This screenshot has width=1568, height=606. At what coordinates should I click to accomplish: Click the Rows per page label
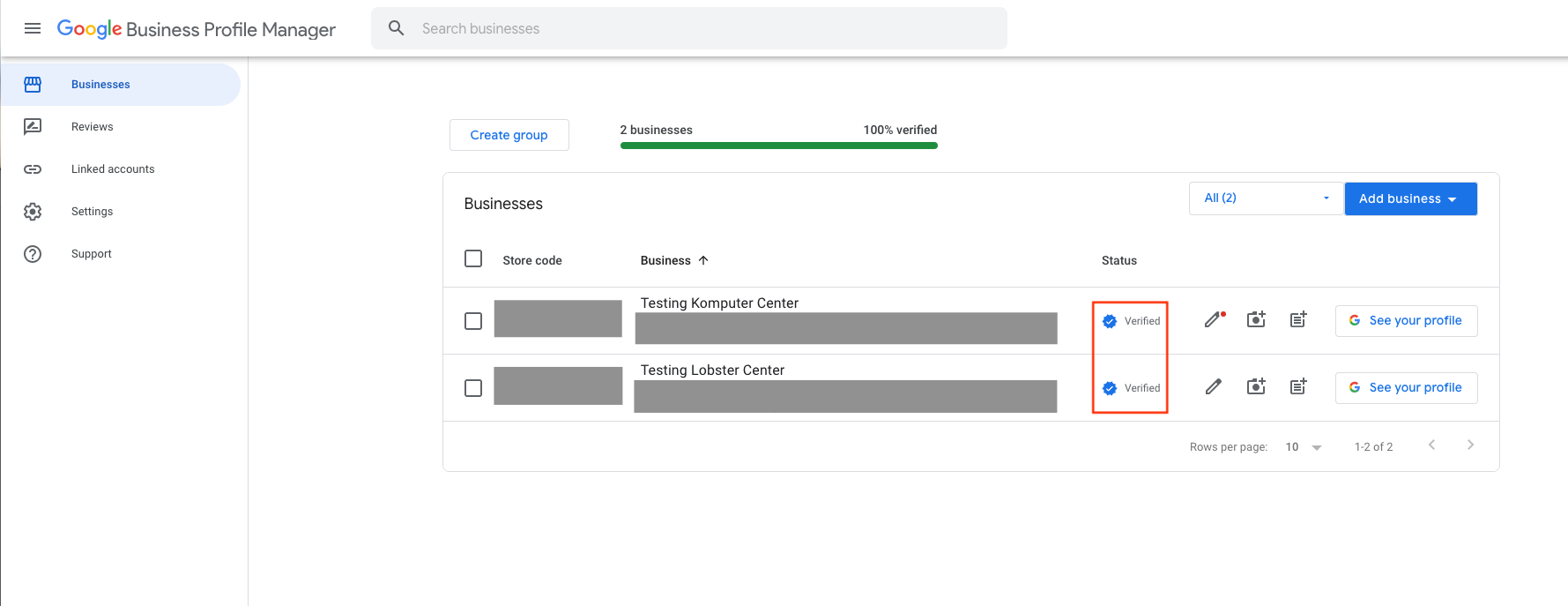pyautogui.click(x=1229, y=447)
